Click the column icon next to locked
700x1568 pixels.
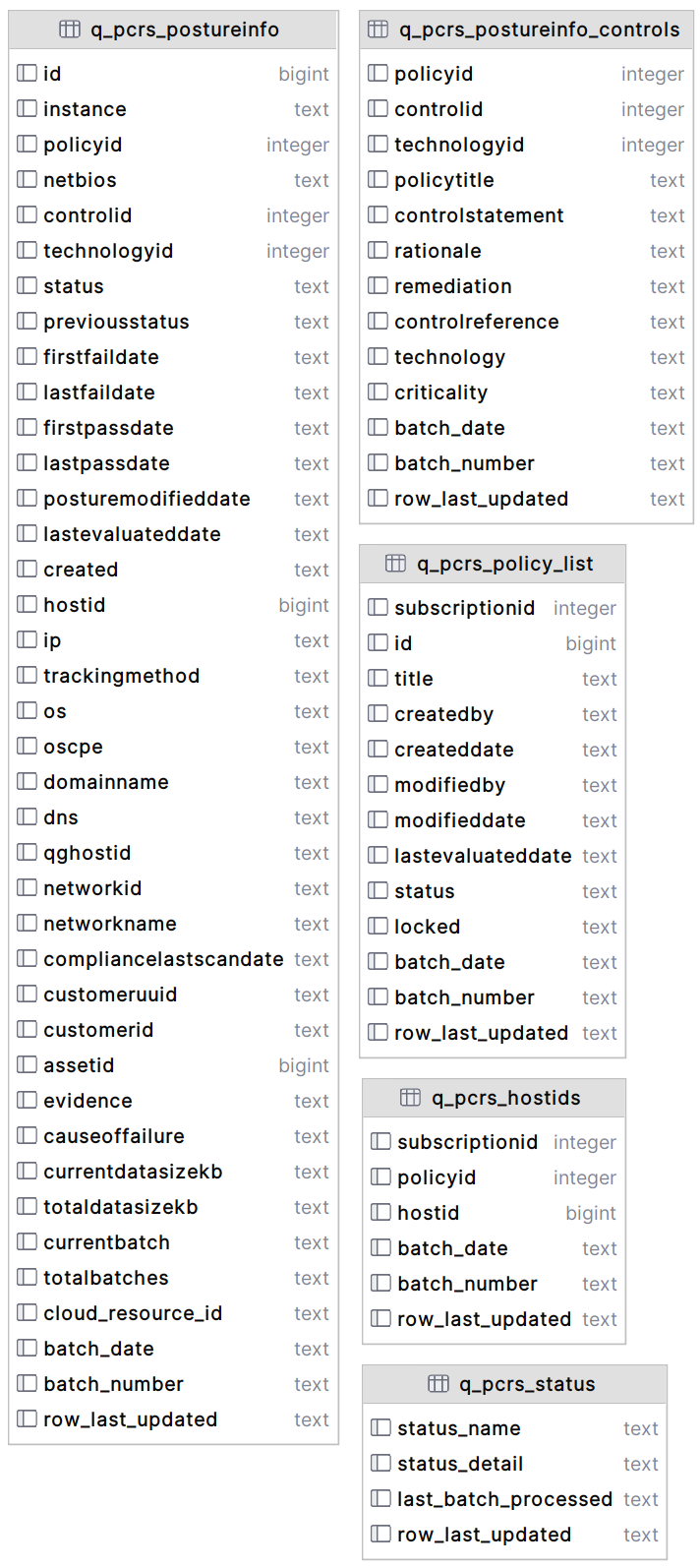pyautogui.click(x=379, y=927)
